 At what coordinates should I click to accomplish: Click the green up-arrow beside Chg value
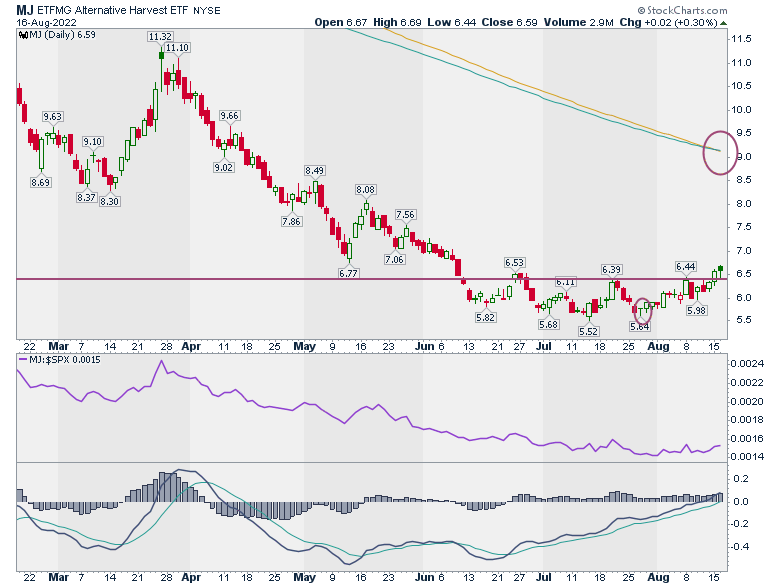[723, 23]
